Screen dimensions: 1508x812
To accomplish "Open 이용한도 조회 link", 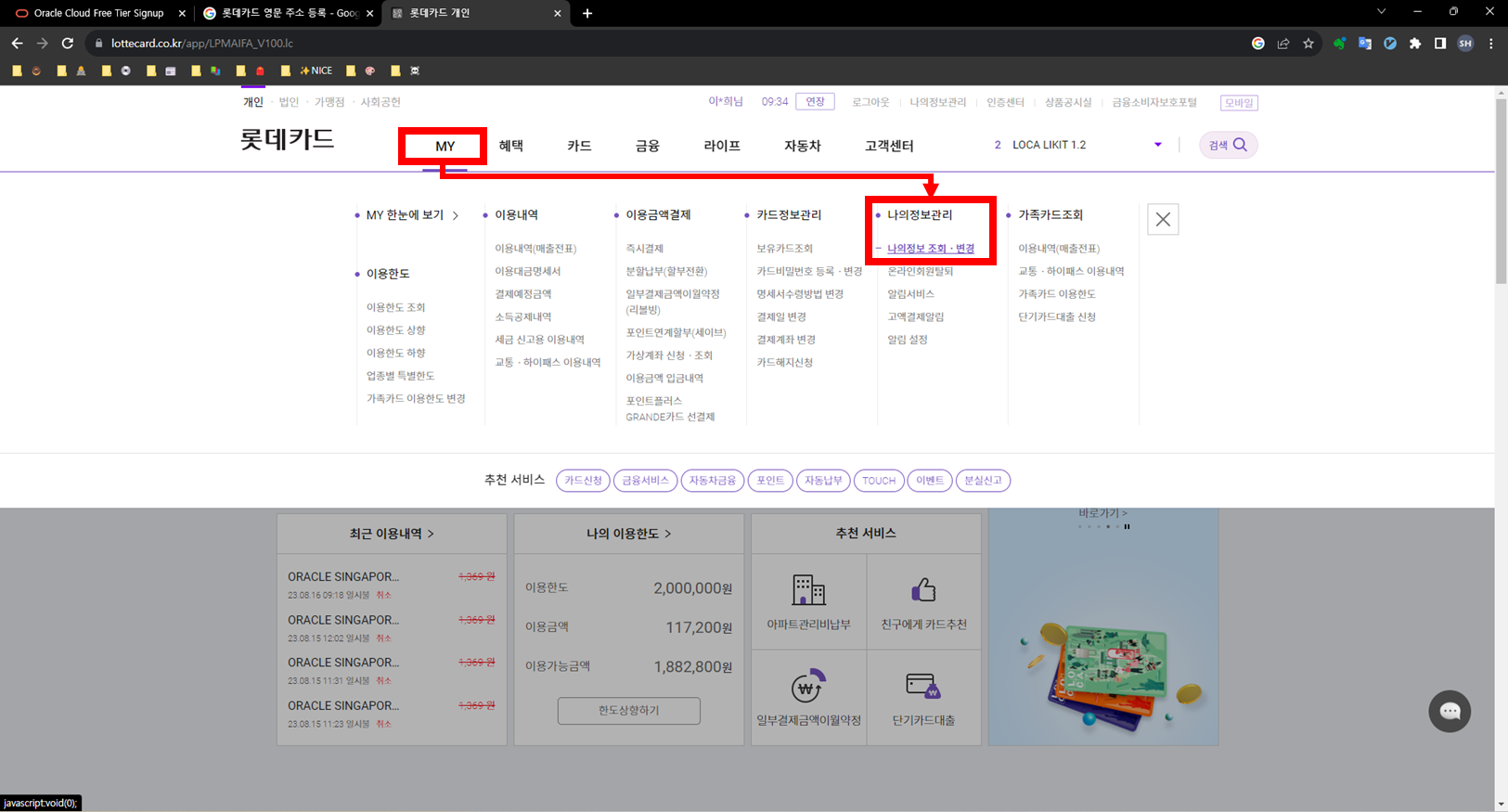I will [396, 307].
